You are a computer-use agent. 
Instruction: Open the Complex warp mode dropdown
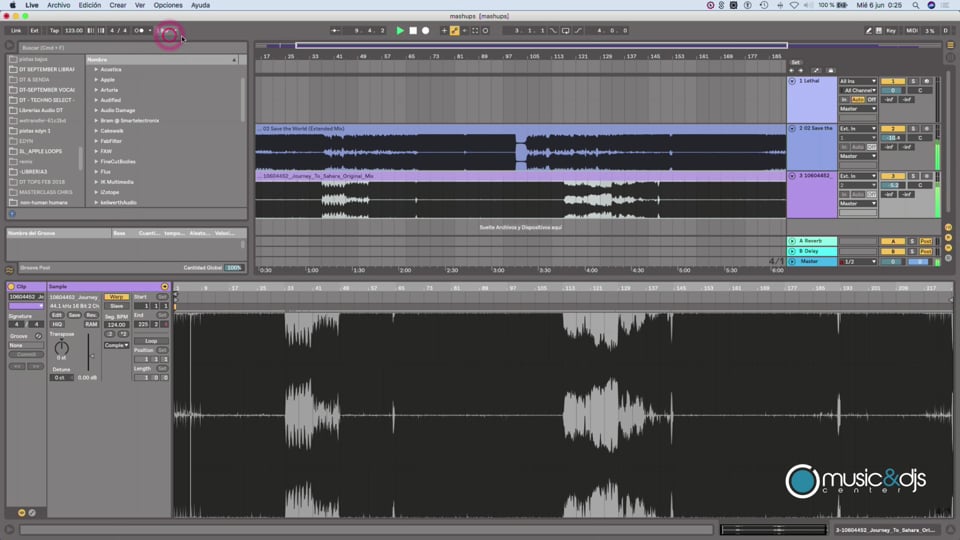tap(116, 345)
